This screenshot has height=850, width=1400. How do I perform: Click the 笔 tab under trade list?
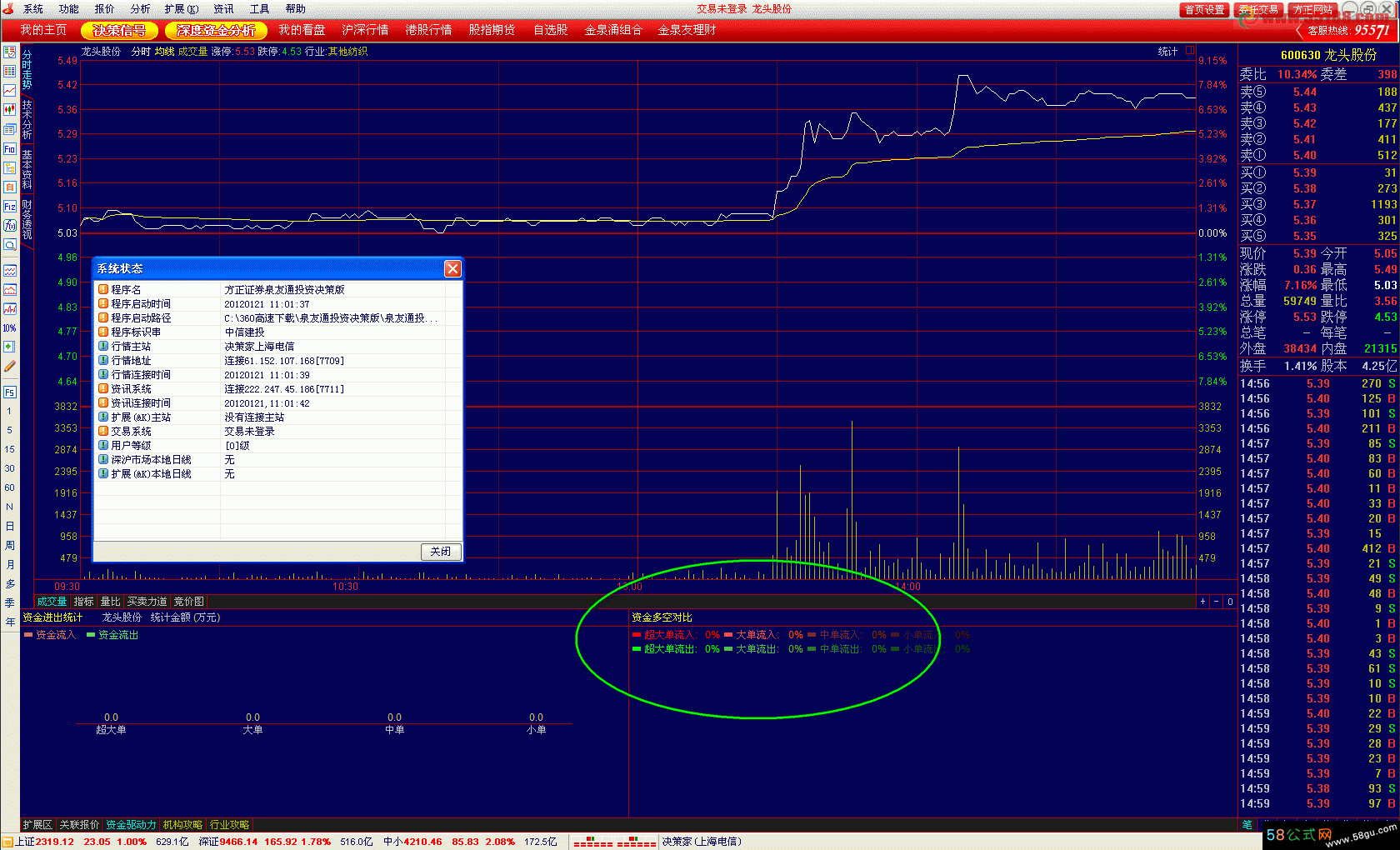click(1247, 825)
